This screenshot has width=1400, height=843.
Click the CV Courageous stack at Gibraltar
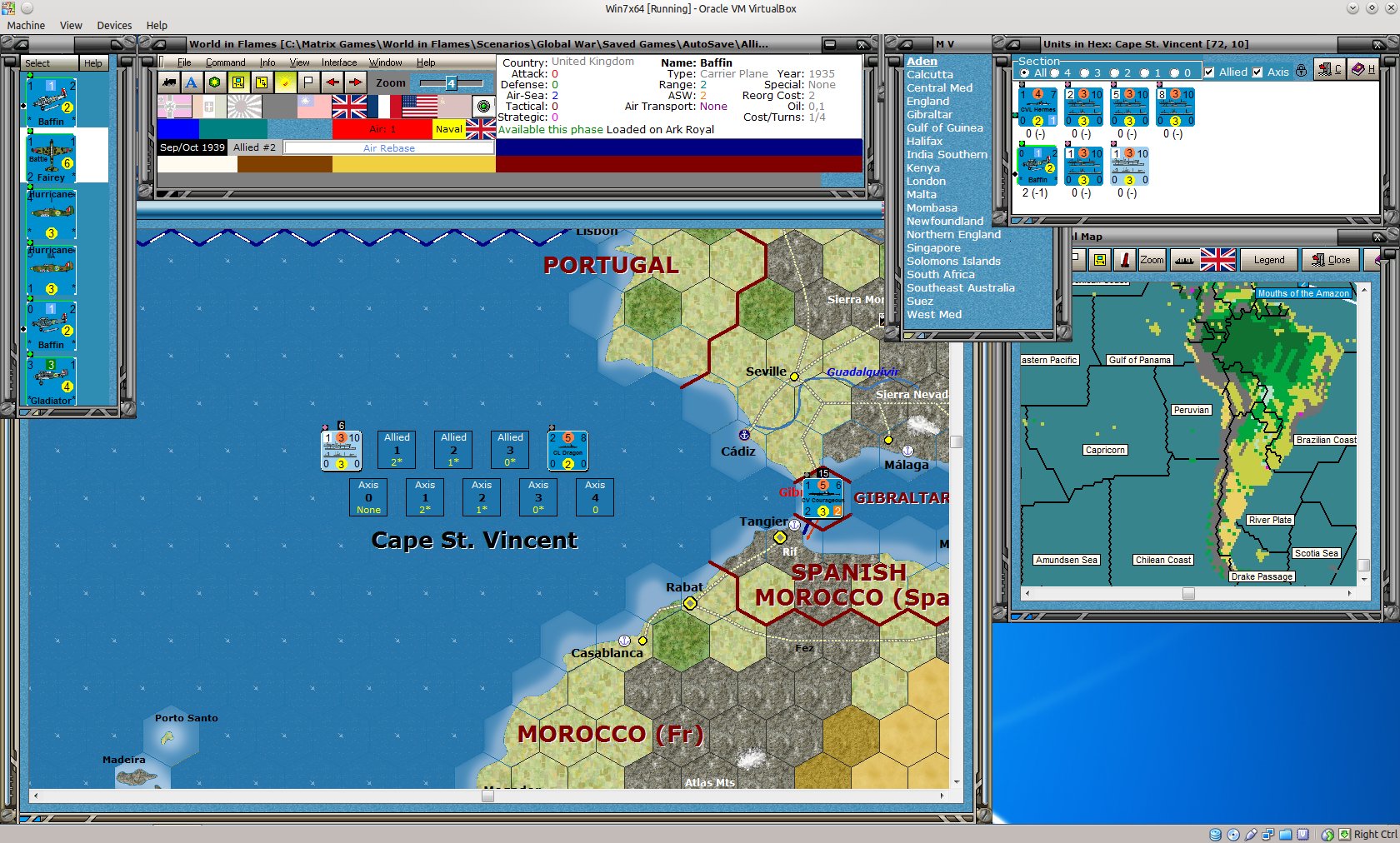(x=823, y=498)
